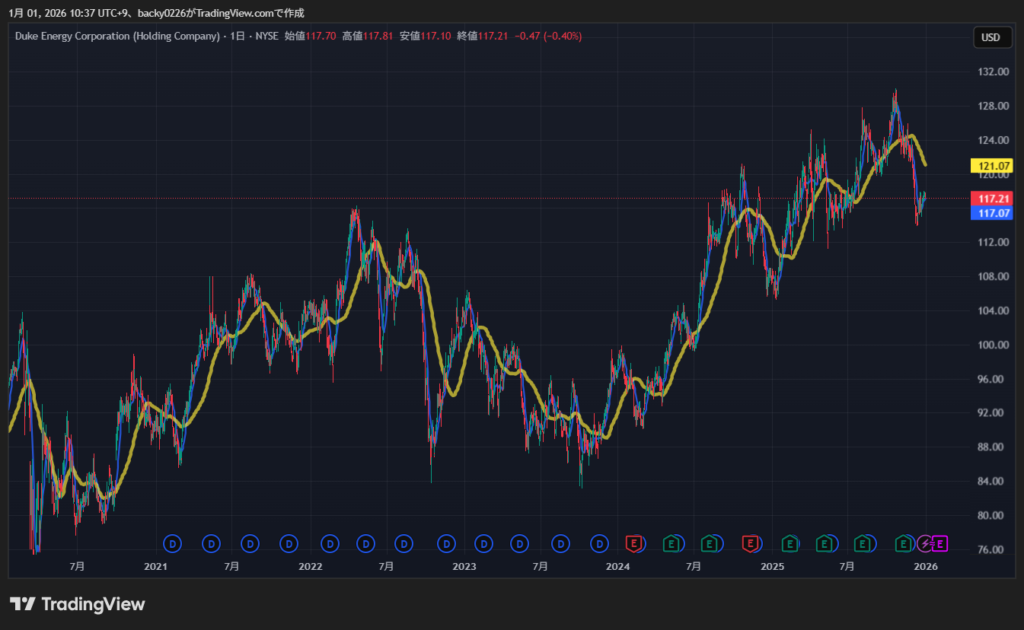Click the last blue D marker before the red E
The width and height of the screenshot is (1024, 630).
coord(599,543)
